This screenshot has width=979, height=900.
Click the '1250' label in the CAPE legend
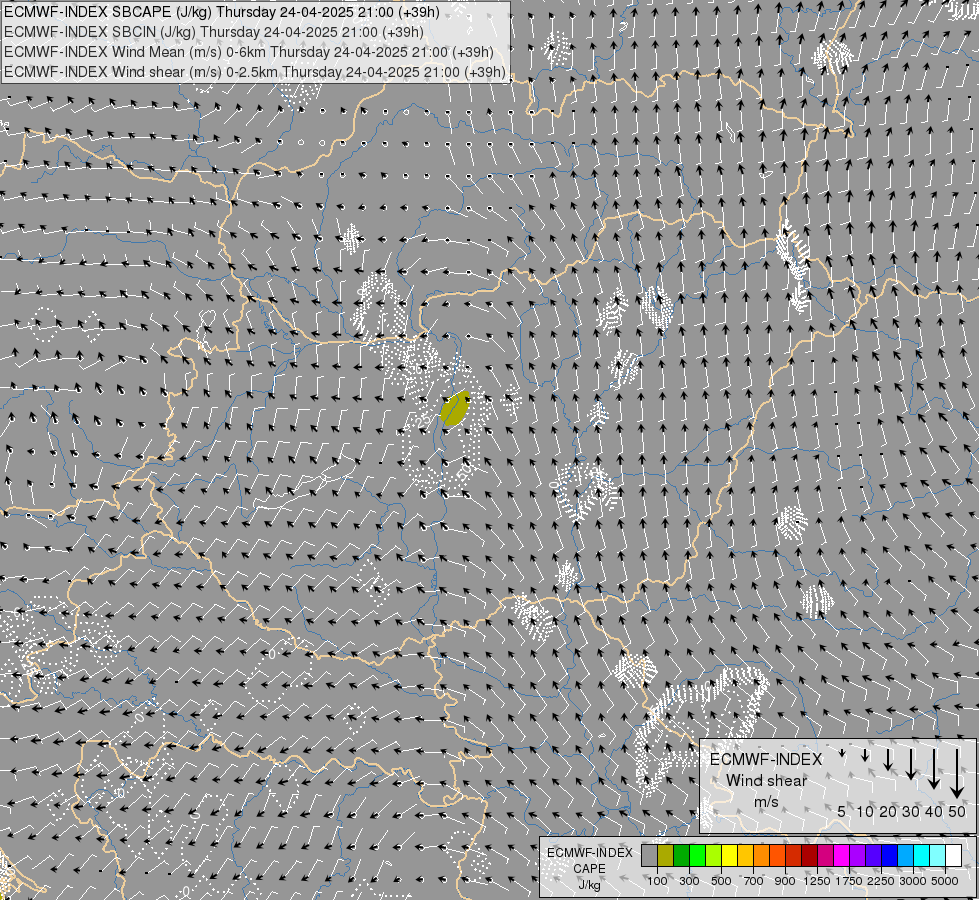click(817, 881)
